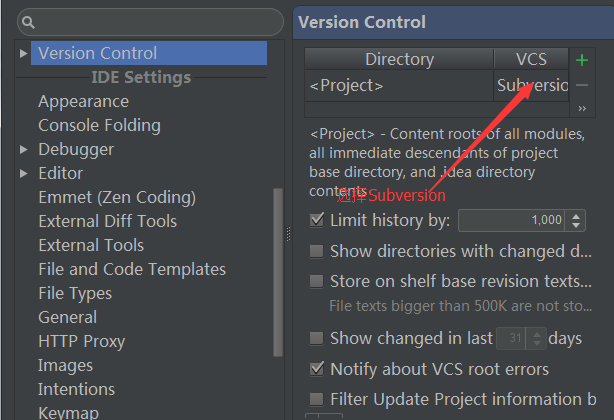This screenshot has width=614, height=420.
Task: Open the Subversion VCS cell dropdown
Action: (x=531, y=85)
